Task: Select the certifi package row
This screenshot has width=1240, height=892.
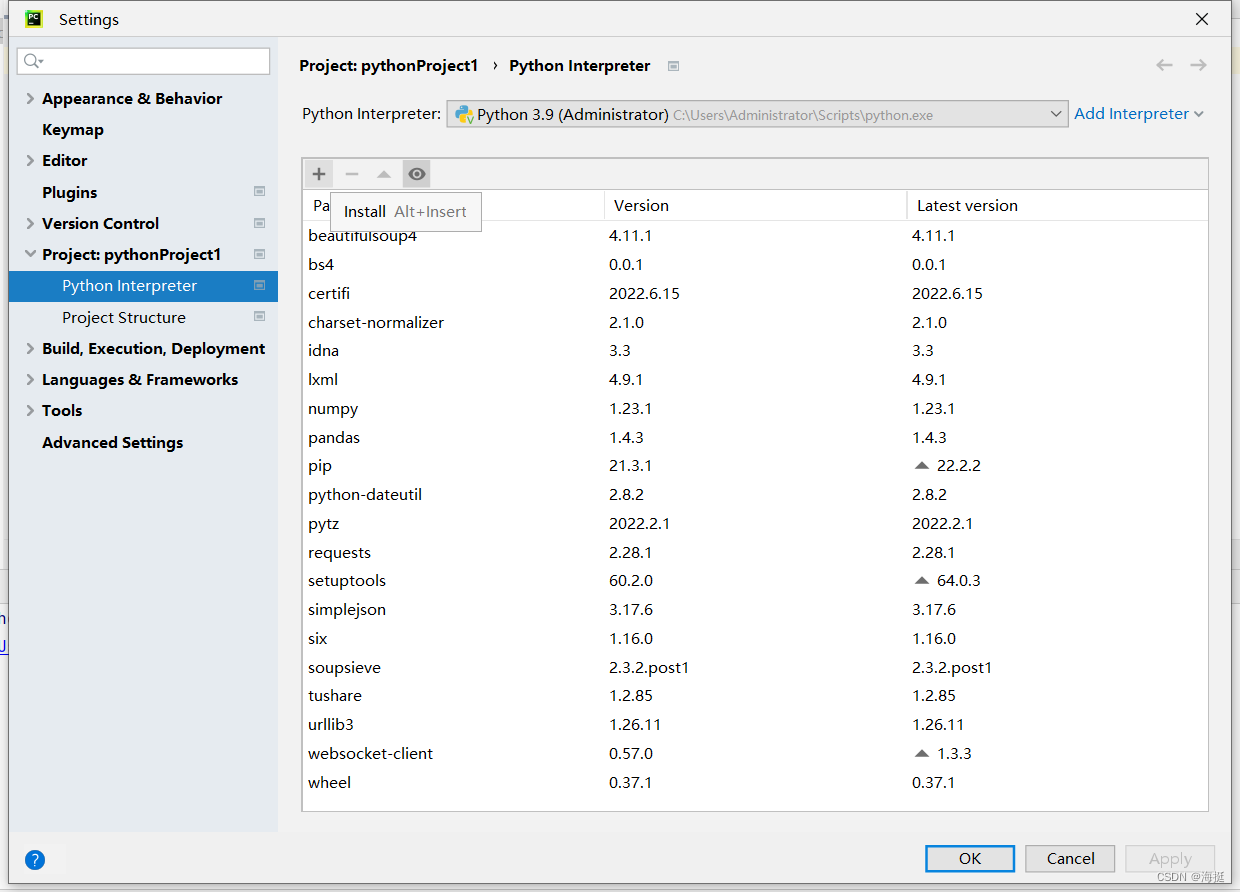Action: pyautogui.click(x=755, y=294)
